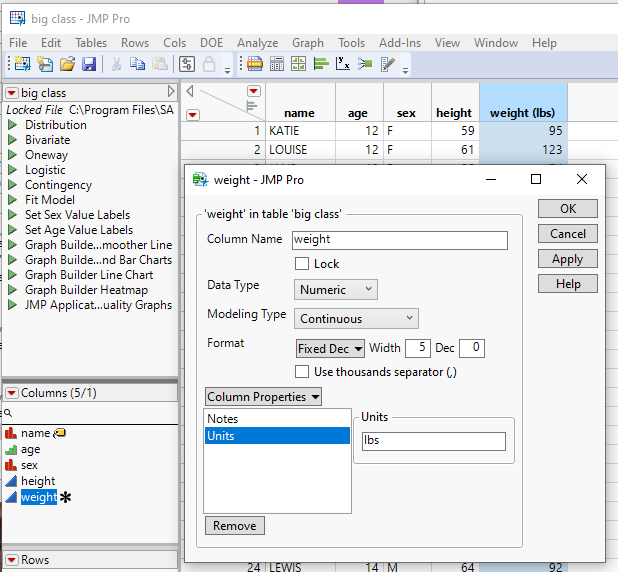Screen dimensions: 618x572
Task: Open the Fixed Dec format dropdown
Action: point(330,349)
